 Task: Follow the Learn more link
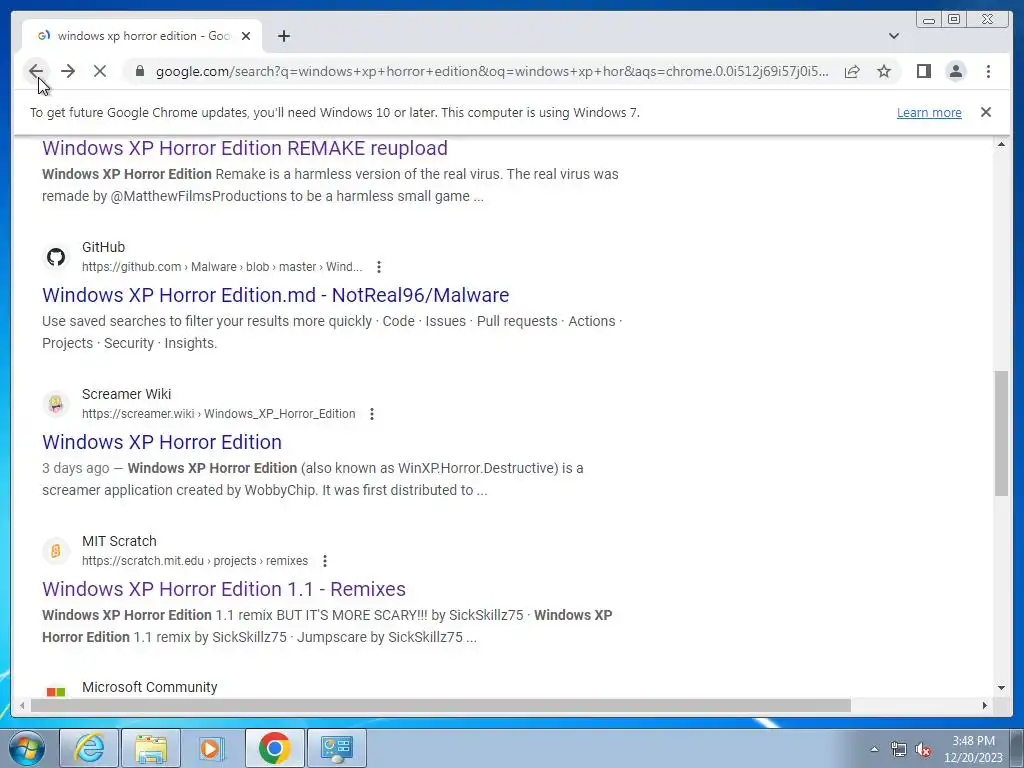click(x=929, y=112)
